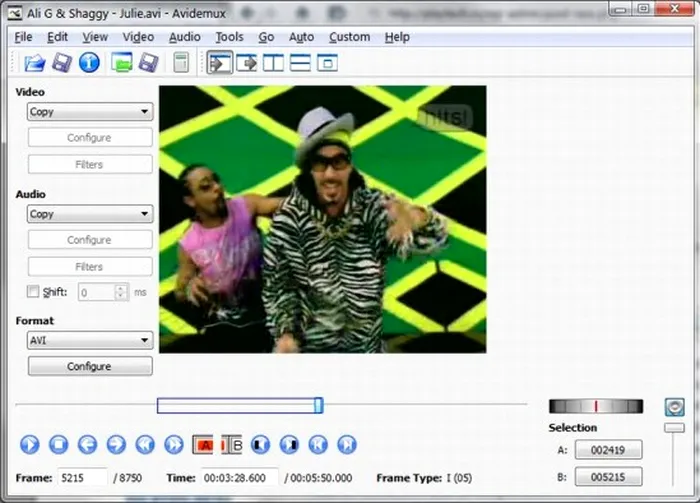Switch to output view mode button
700x503 pixels.
[x=246, y=63]
